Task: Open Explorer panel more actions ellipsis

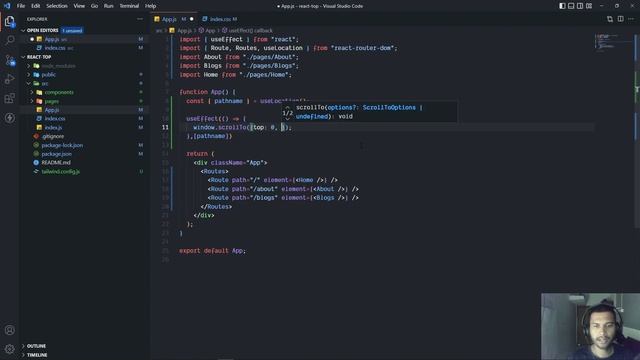Action: 140,19
